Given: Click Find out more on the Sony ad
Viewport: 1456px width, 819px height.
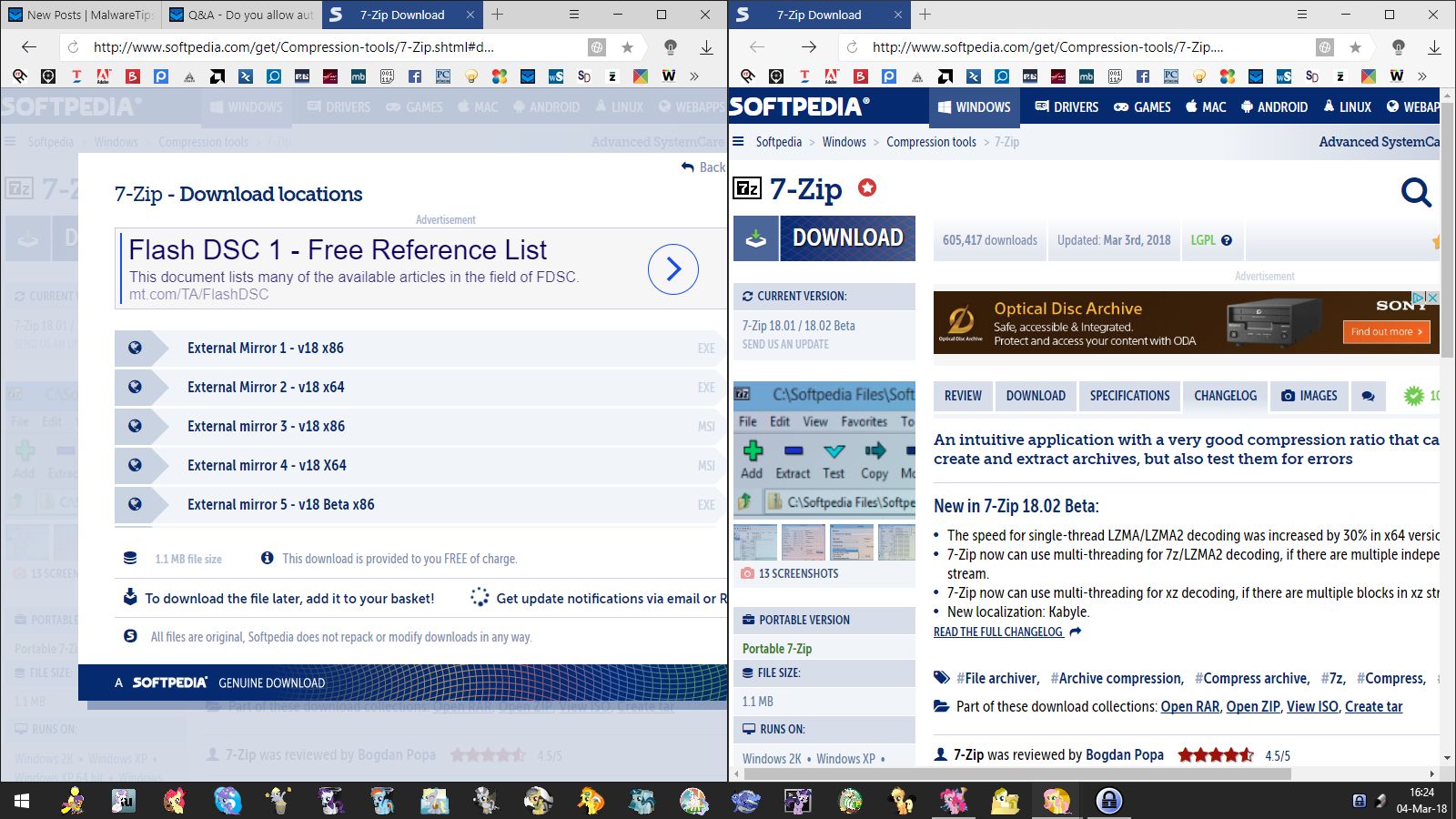Looking at the screenshot, I should coord(1387,332).
